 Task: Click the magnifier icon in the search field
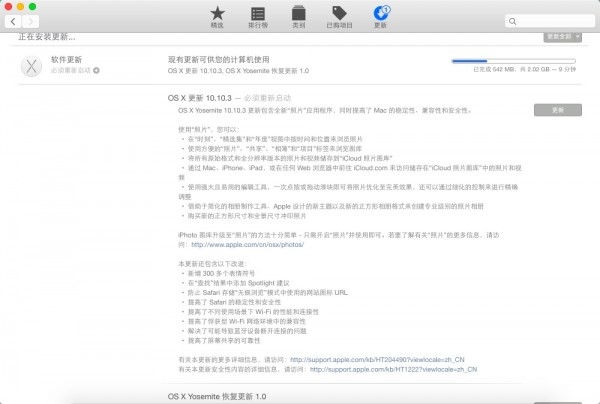(513, 21)
